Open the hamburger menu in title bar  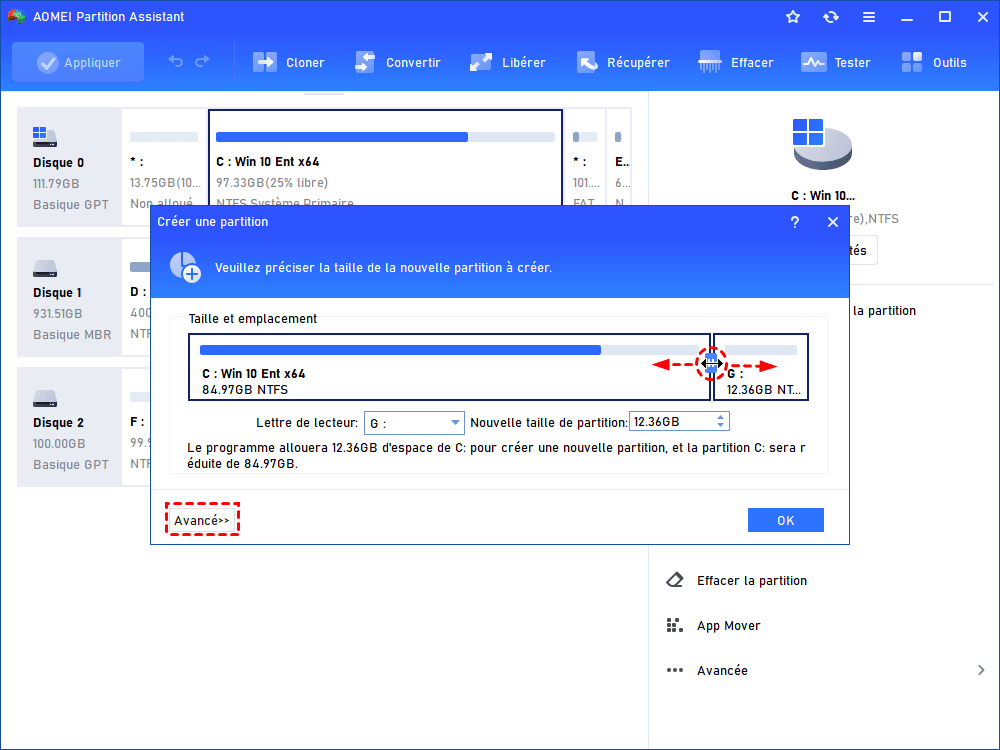pos(869,17)
